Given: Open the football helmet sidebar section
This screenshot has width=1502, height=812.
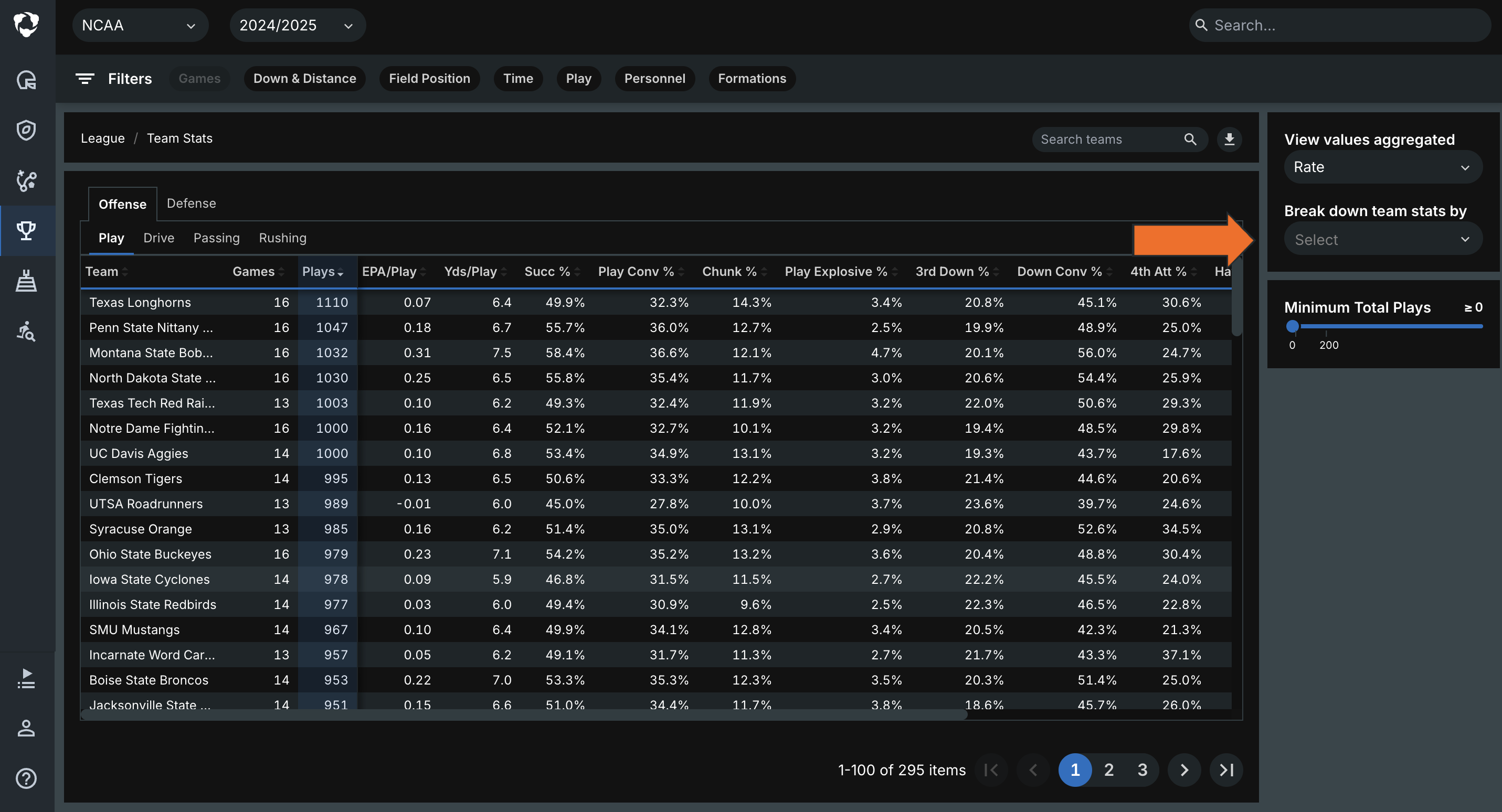Looking at the screenshot, I should coord(26,79).
